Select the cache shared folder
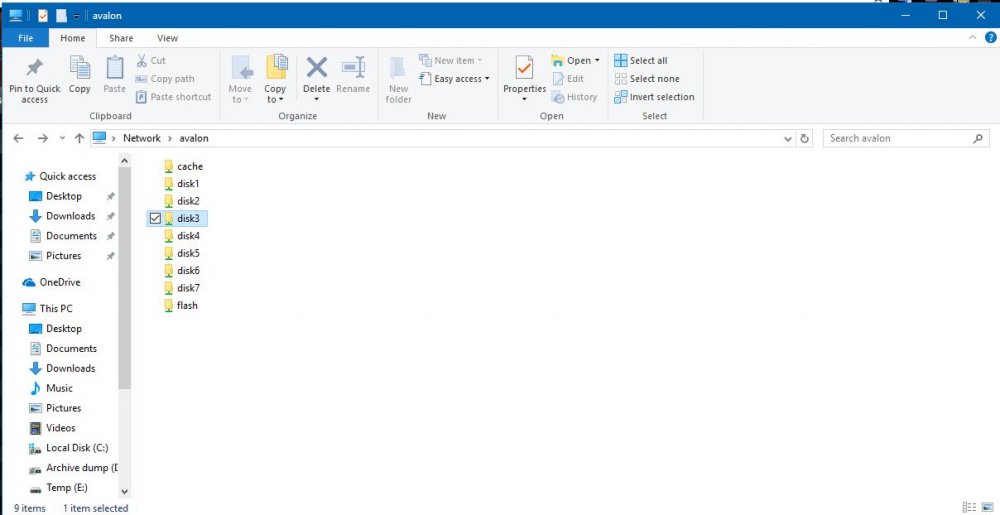 (x=183, y=166)
